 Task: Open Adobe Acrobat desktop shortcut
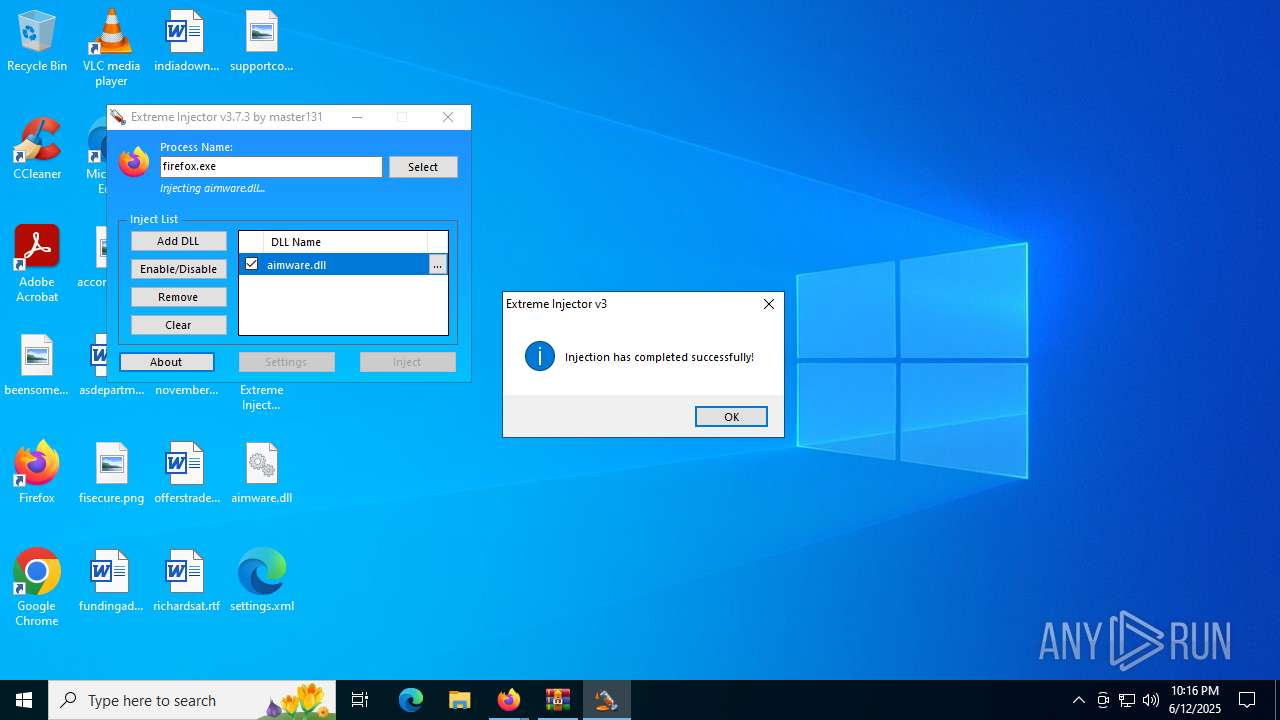point(37,264)
